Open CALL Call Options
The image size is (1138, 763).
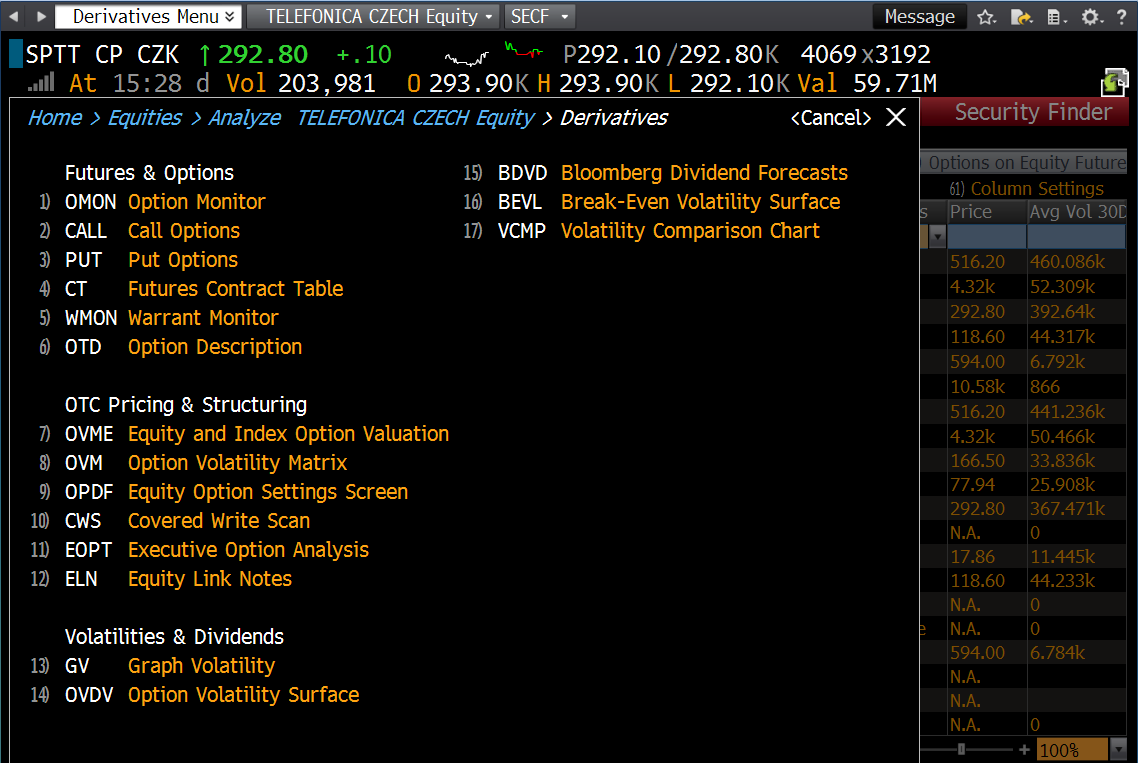(152, 231)
